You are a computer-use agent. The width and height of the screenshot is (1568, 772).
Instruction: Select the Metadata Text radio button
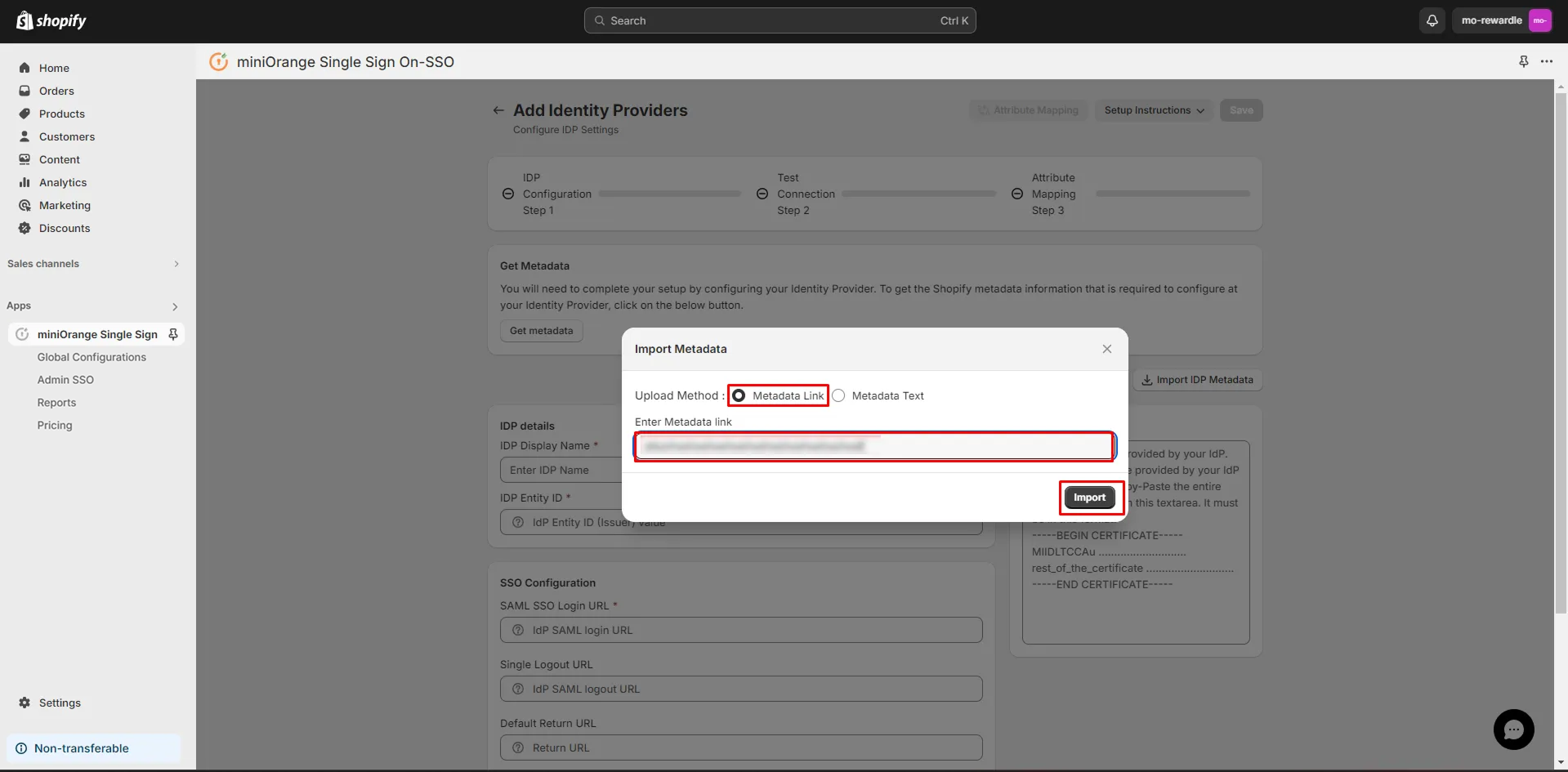[x=838, y=395]
